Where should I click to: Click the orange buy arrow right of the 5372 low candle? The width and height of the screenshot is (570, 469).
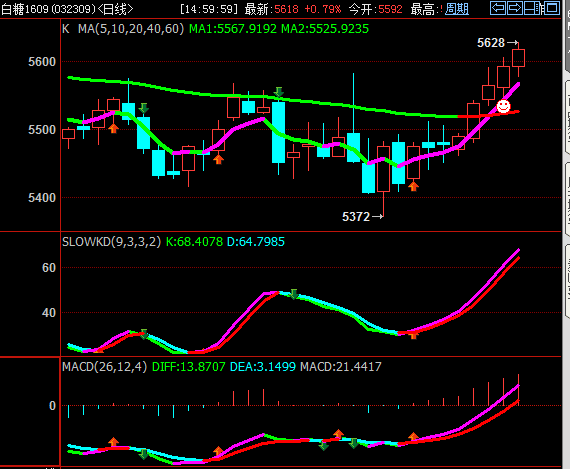click(x=413, y=187)
